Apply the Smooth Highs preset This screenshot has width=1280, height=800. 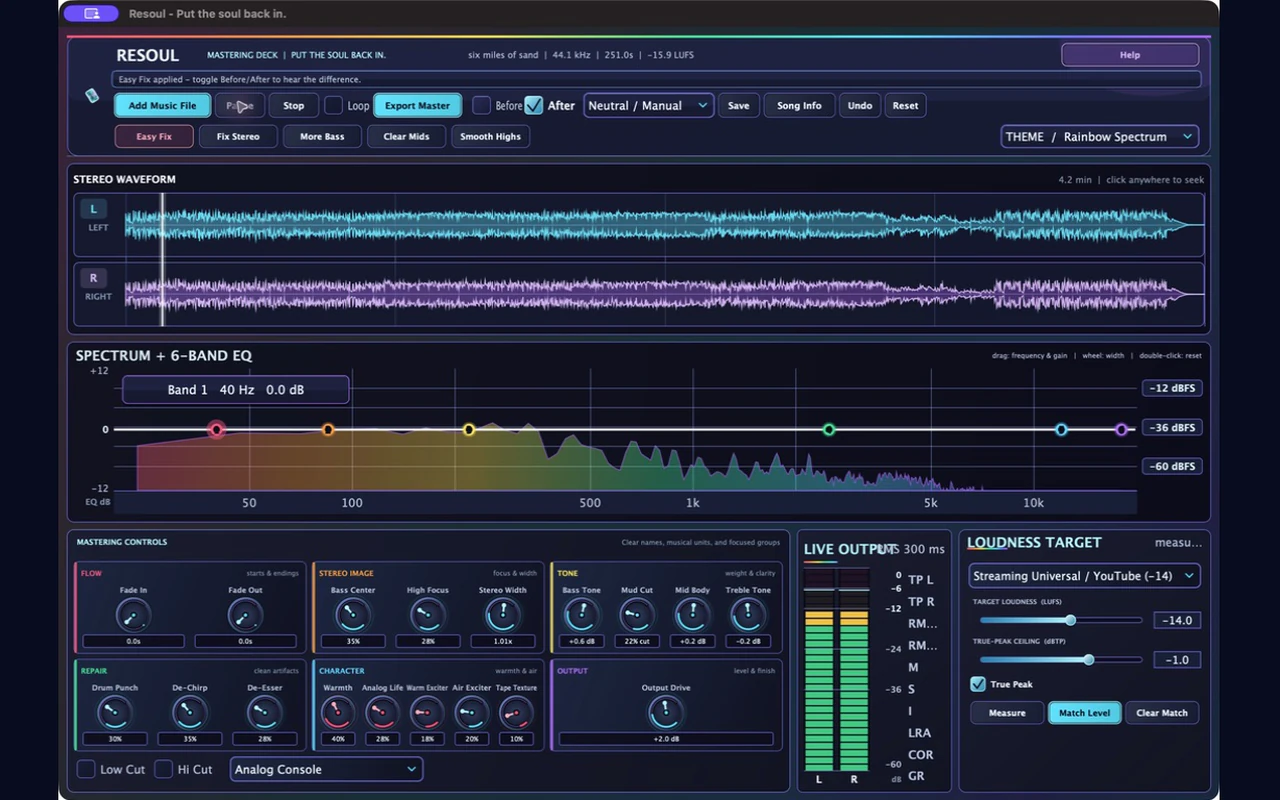[490, 137]
